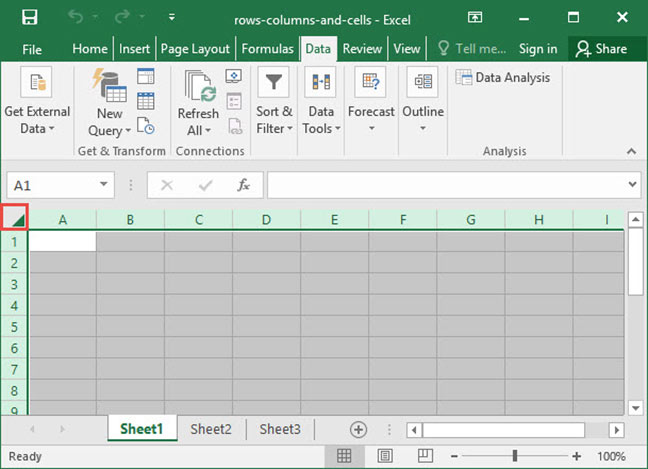Click the Undo arrow icon

coord(76,17)
